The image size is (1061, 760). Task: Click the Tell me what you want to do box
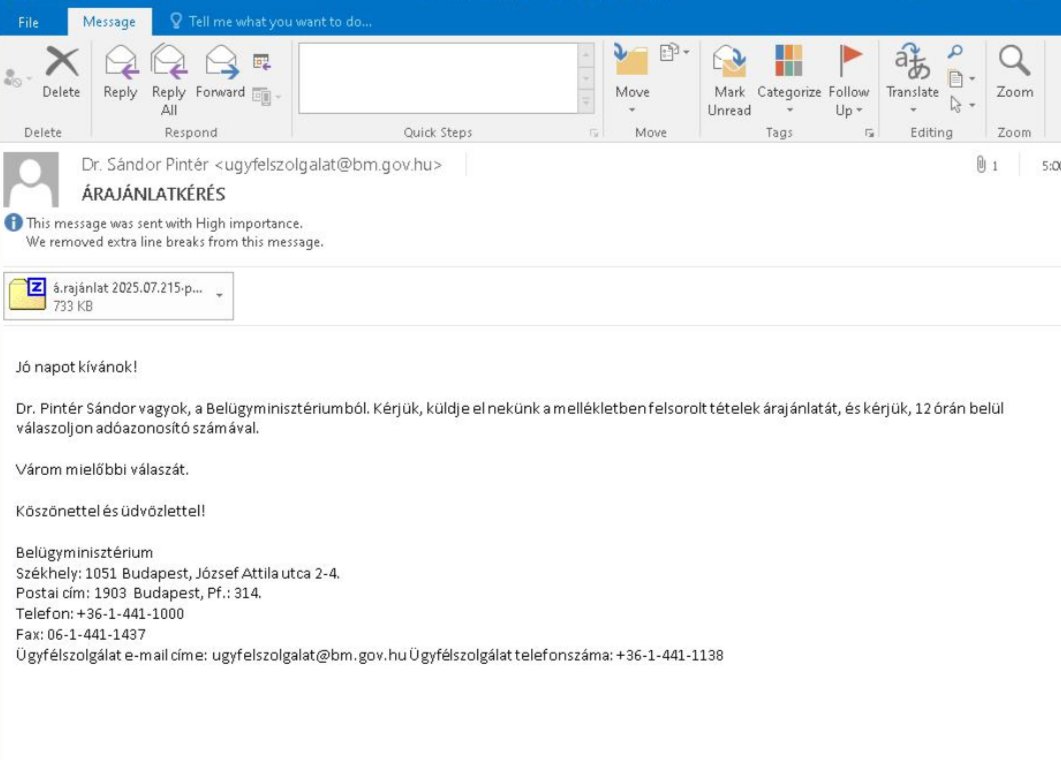click(x=280, y=22)
